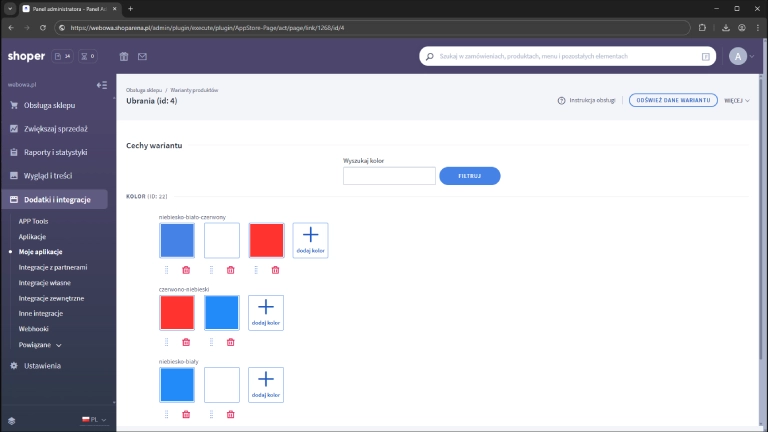Screen dimensions: 768x432
Task: Focus the Wyszukaj kolor input field
Action: (389, 176)
